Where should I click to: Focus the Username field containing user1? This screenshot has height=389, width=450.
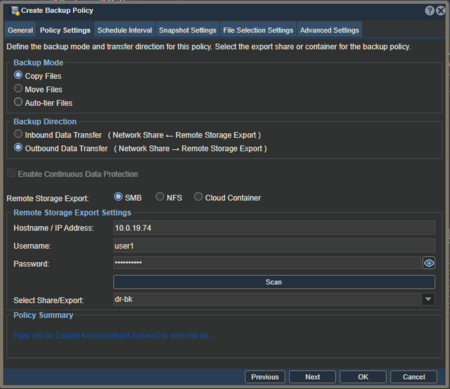coord(274,246)
